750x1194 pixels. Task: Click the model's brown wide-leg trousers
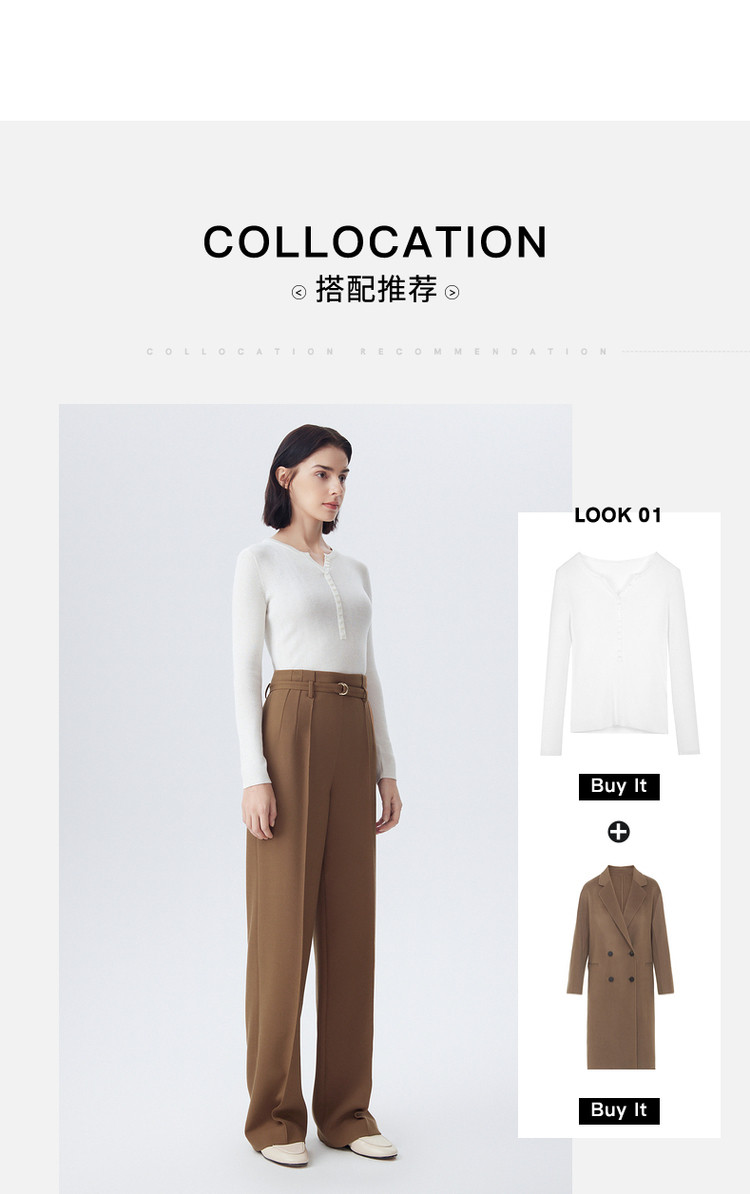(x=314, y=906)
